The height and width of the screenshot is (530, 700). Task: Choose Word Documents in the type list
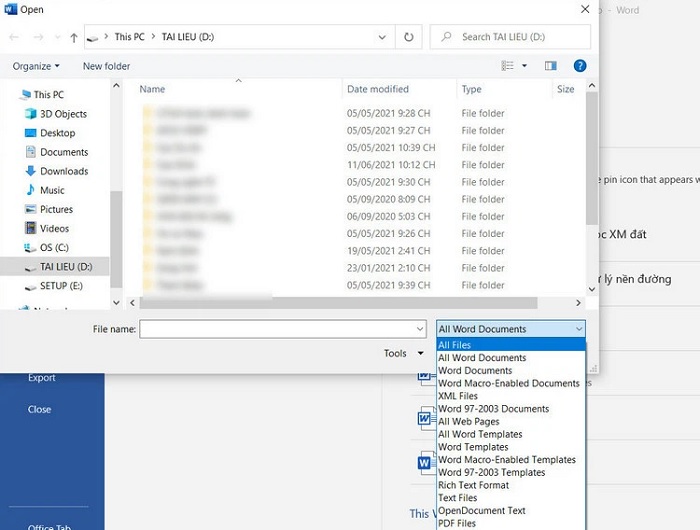pyautogui.click(x=511, y=371)
